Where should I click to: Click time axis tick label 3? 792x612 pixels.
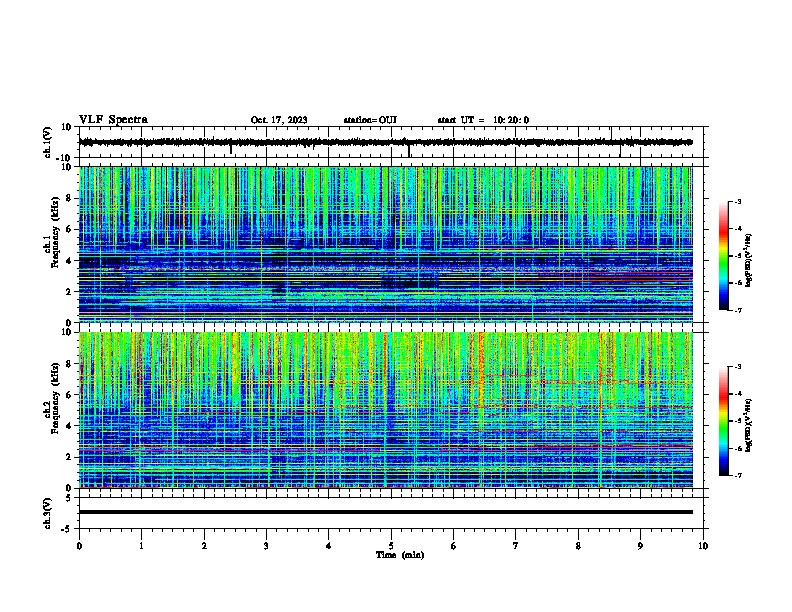coord(266,546)
